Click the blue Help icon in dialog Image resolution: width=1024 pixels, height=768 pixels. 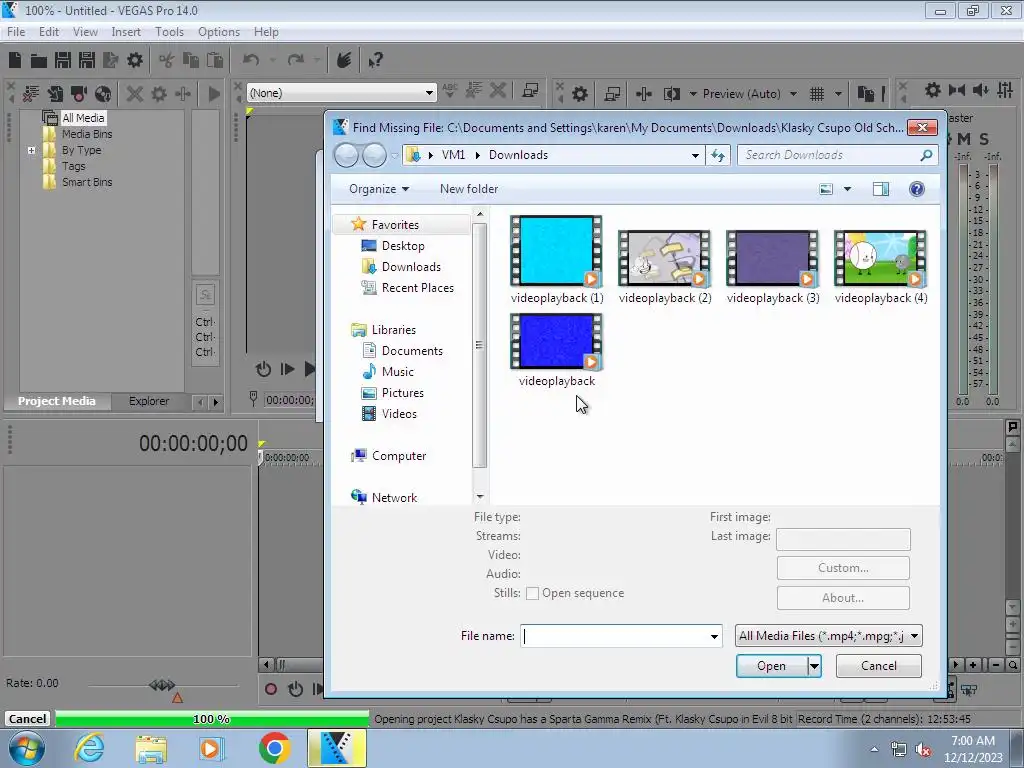(x=917, y=189)
